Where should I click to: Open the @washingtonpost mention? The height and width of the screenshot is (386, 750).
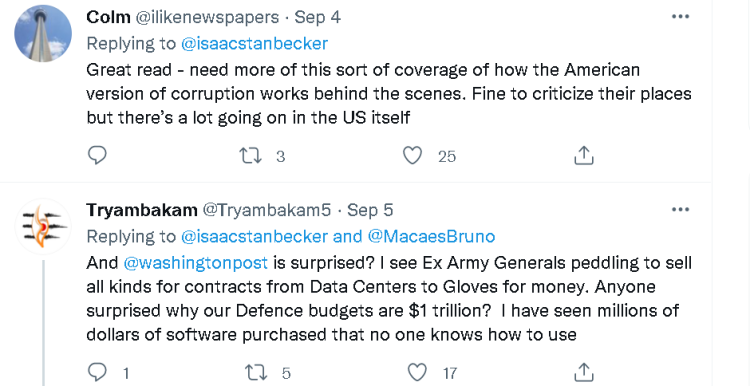point(195,263)
